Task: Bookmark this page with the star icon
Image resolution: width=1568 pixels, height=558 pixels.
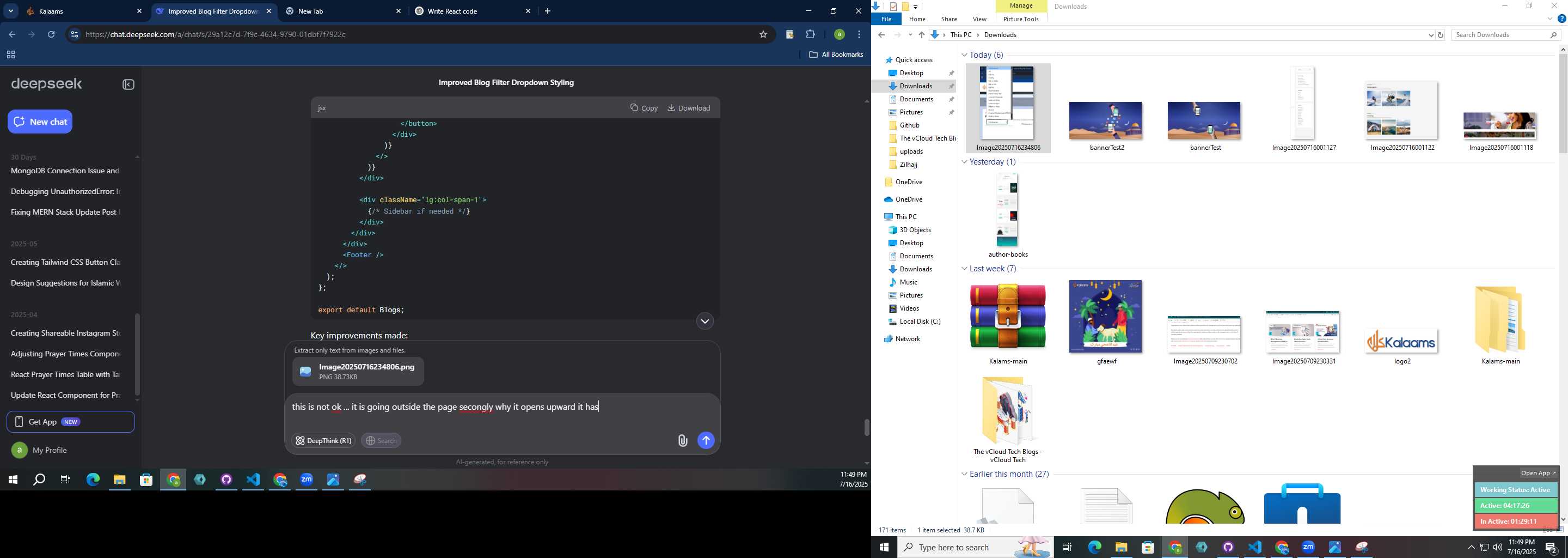Action: click(x=763, y=35)
